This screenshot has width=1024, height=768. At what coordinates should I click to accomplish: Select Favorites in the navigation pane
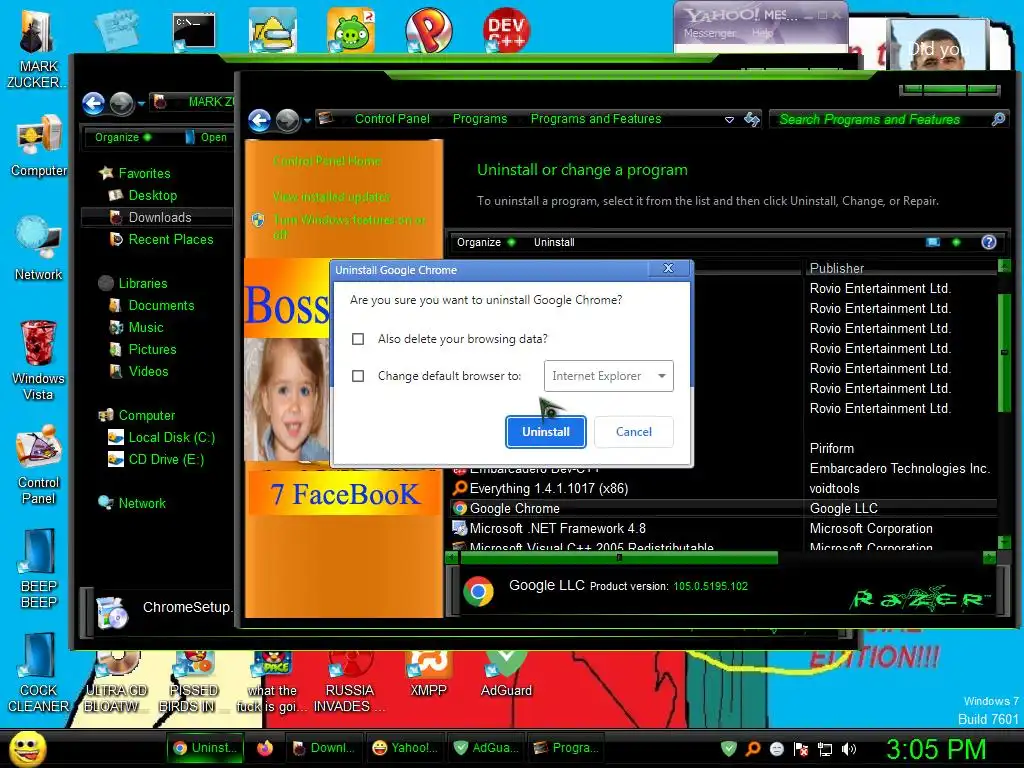[x=144, y=174]
